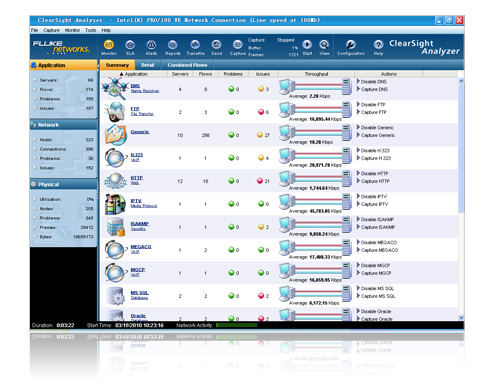Open the Monitor toolbar icon

tap(109, 45)
